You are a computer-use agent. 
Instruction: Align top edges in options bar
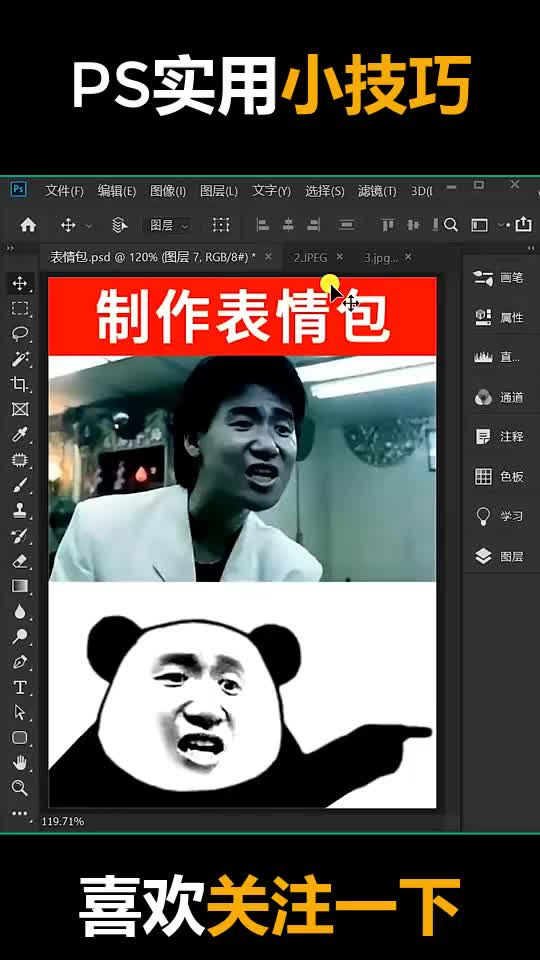point(388,225)
